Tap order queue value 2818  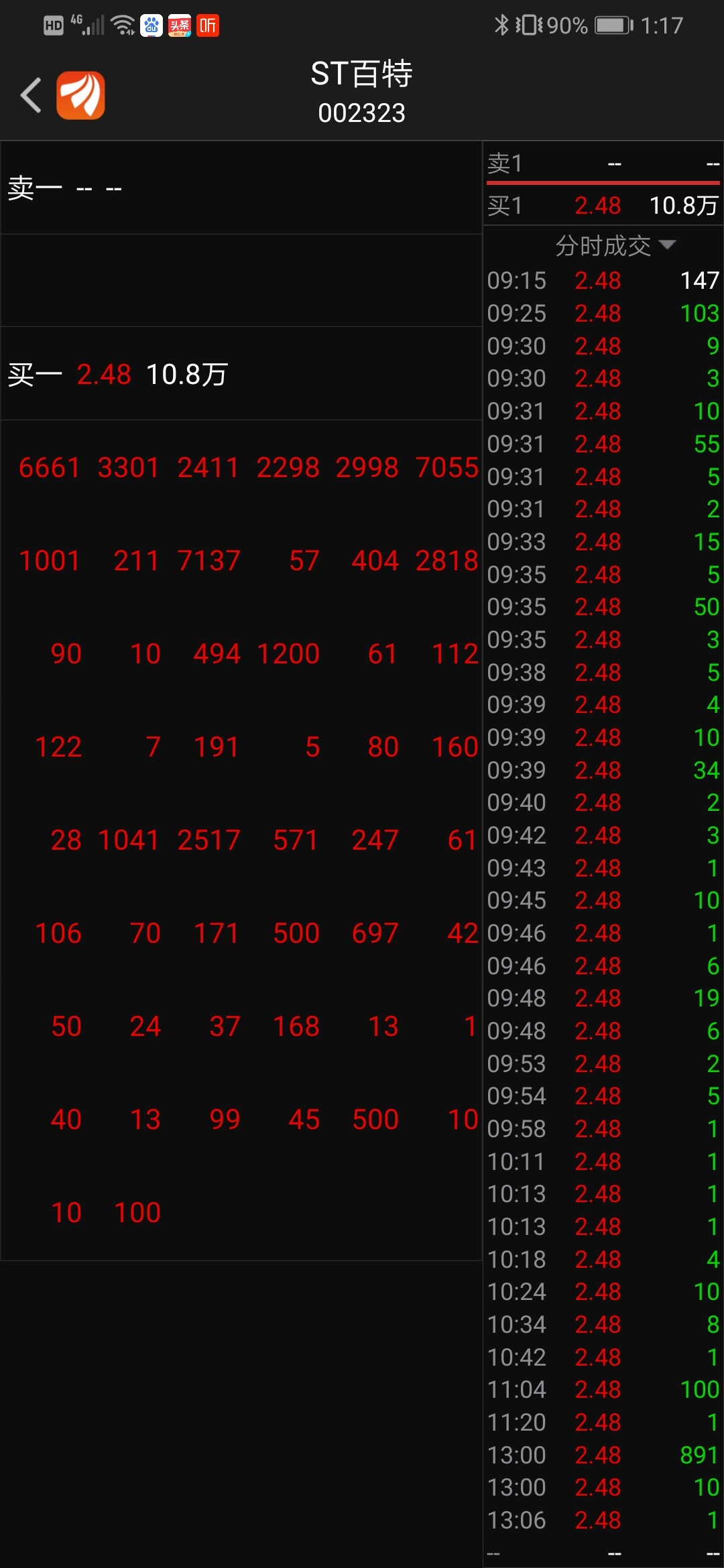click(x=446, y=560)
